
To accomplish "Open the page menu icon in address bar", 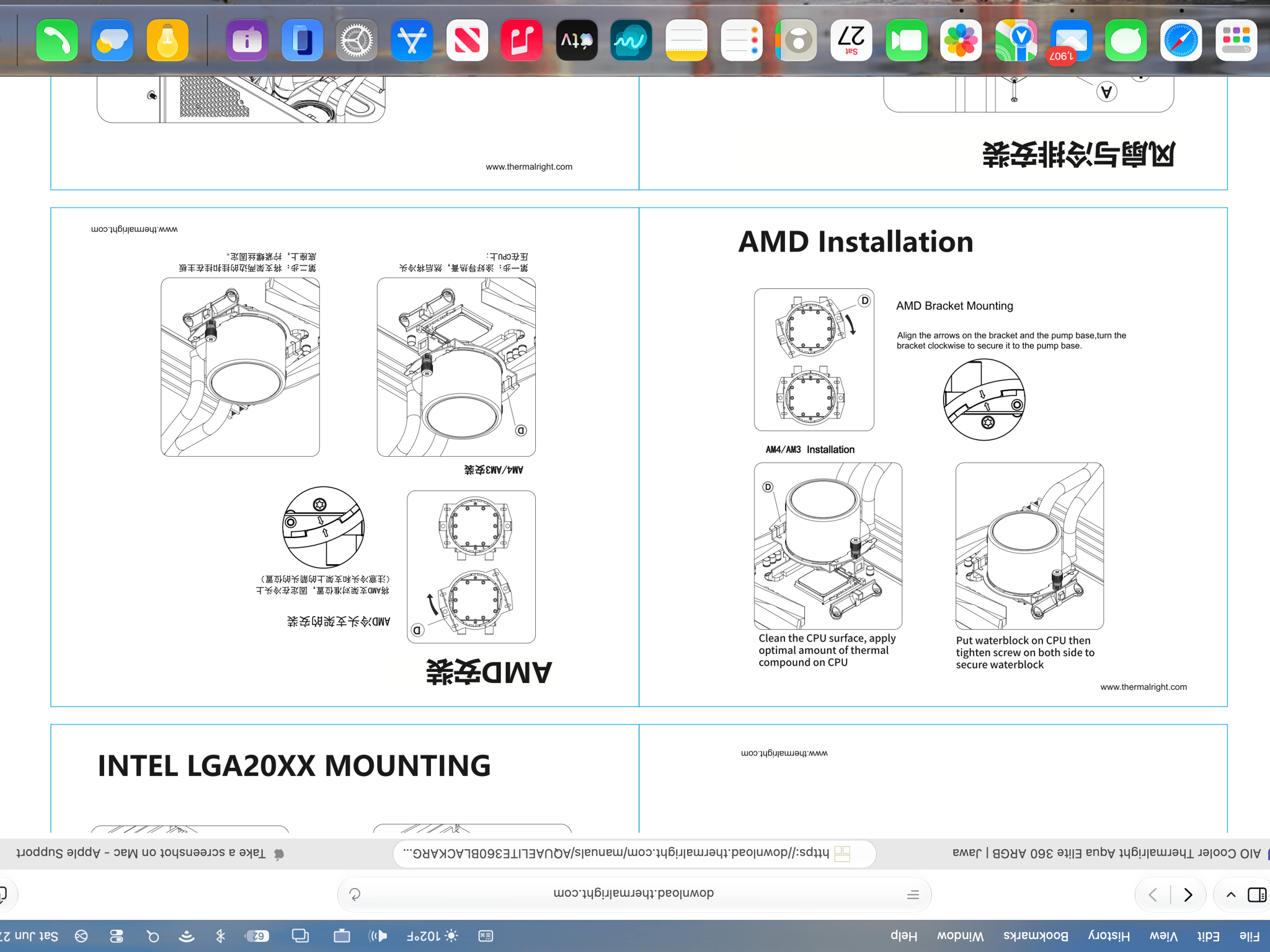I will tap(913, 894).
